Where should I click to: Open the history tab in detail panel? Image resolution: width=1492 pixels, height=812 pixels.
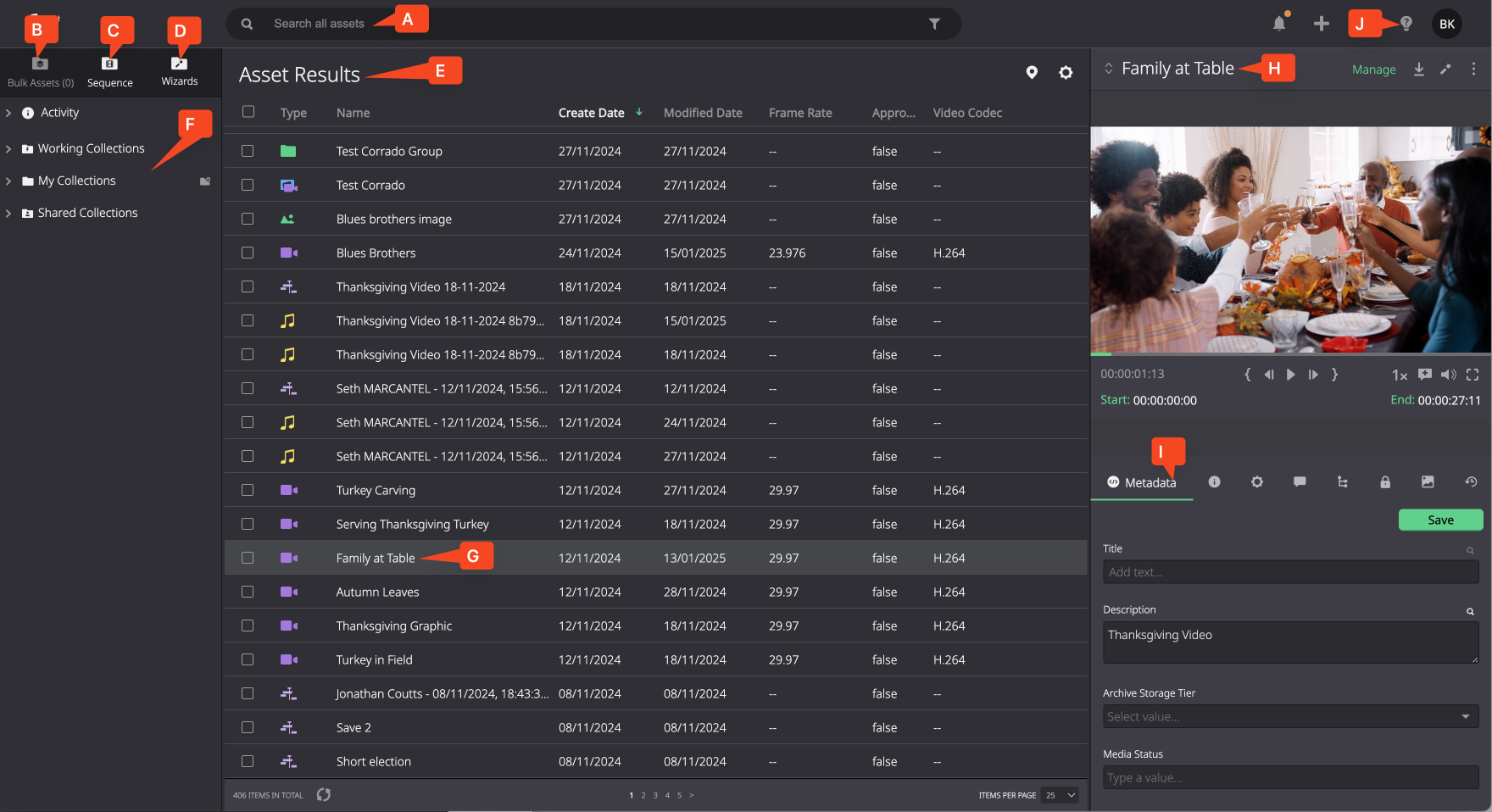coord(1471,481)
